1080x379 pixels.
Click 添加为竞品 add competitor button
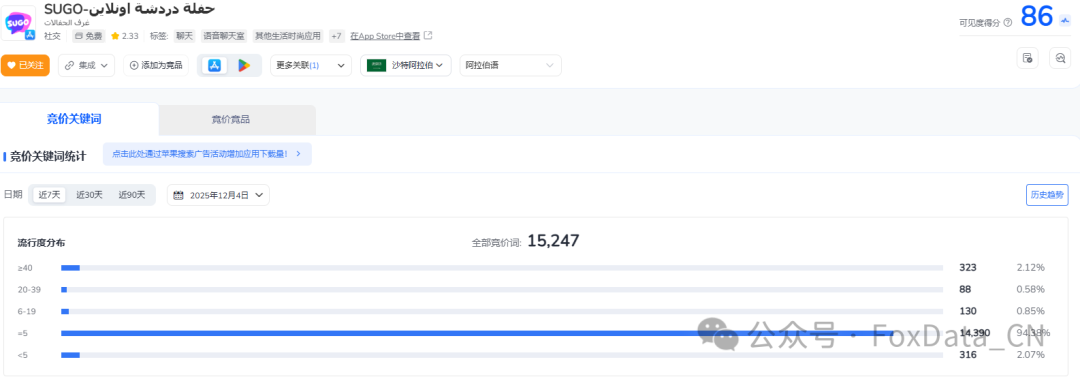point(156,65)
